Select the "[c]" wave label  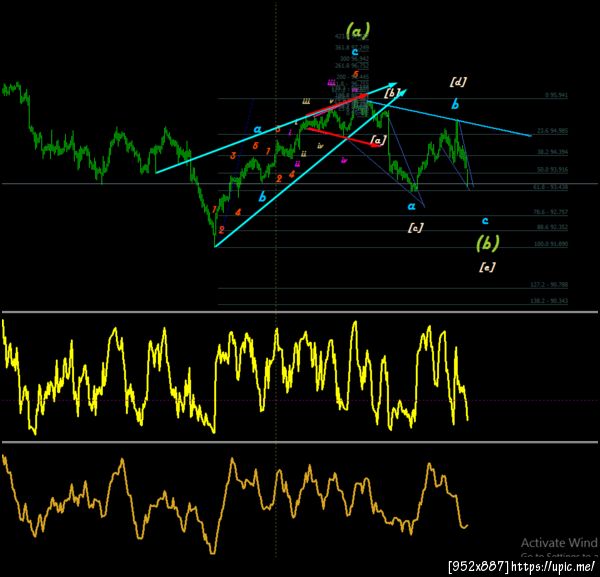[x=415, y=228]
